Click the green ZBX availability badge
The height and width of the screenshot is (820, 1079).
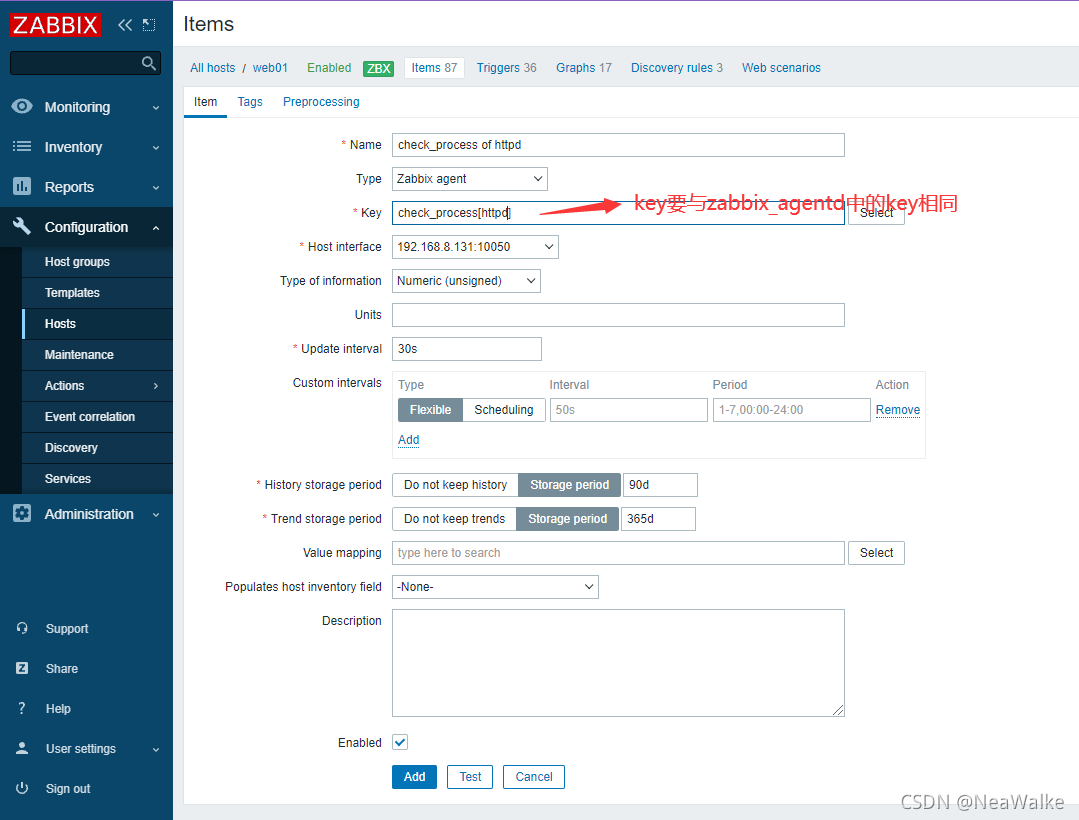(378, 68)
